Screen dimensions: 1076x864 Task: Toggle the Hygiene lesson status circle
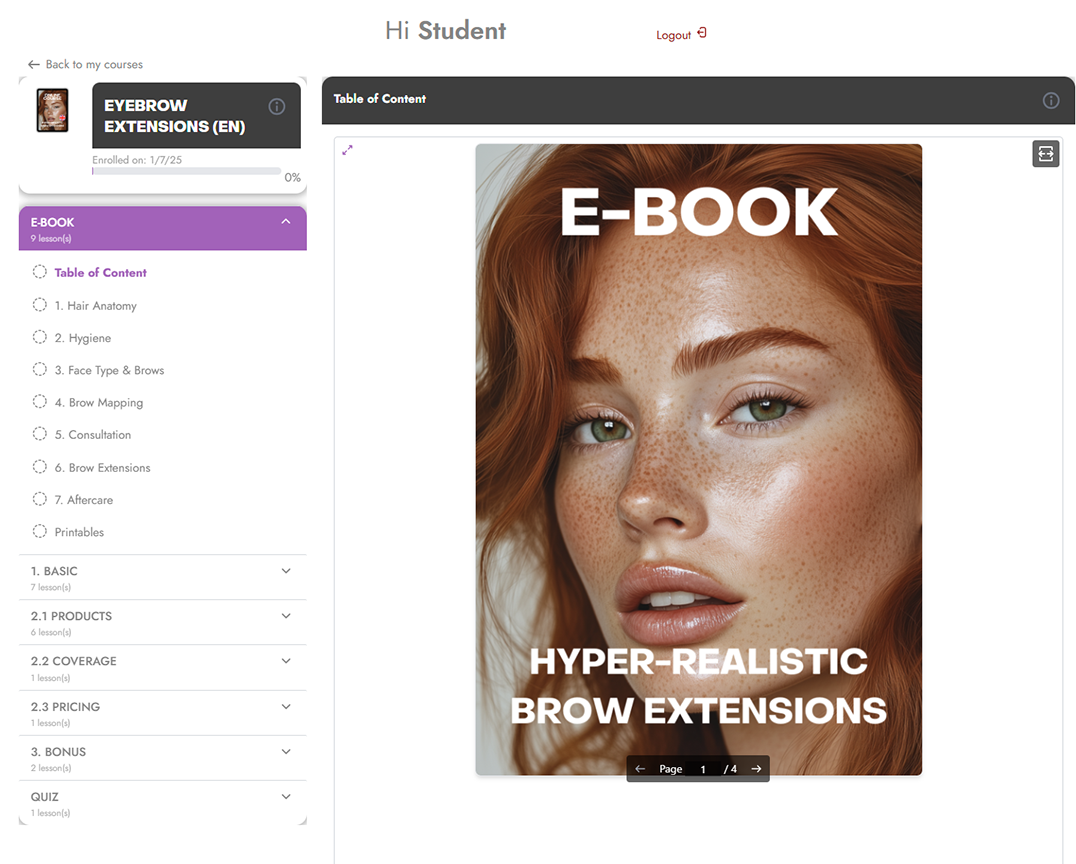pyautogui.click(x=40, y=337)
